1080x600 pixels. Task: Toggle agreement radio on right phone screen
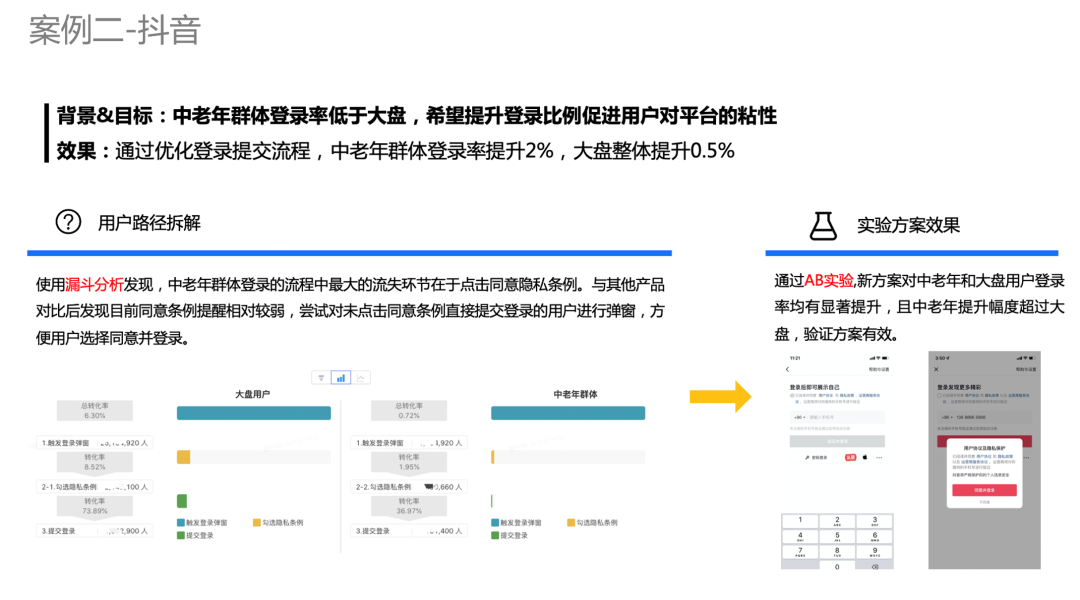click(x=939, y=395)
